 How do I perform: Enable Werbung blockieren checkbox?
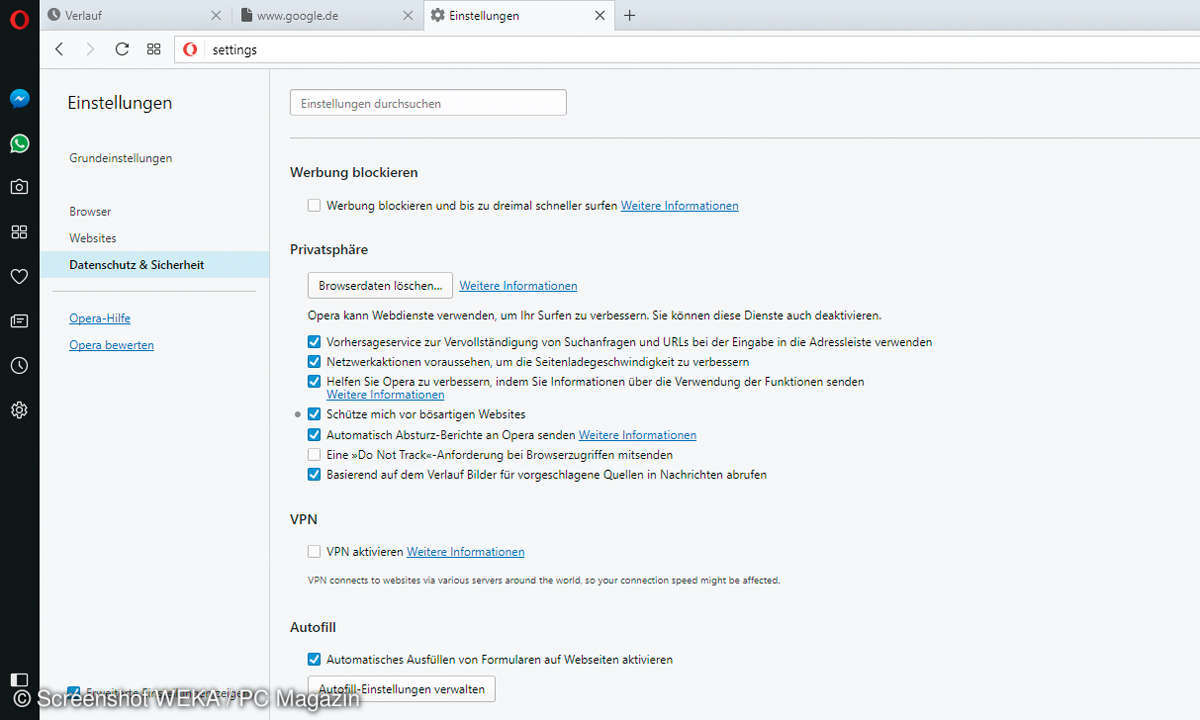314,205
